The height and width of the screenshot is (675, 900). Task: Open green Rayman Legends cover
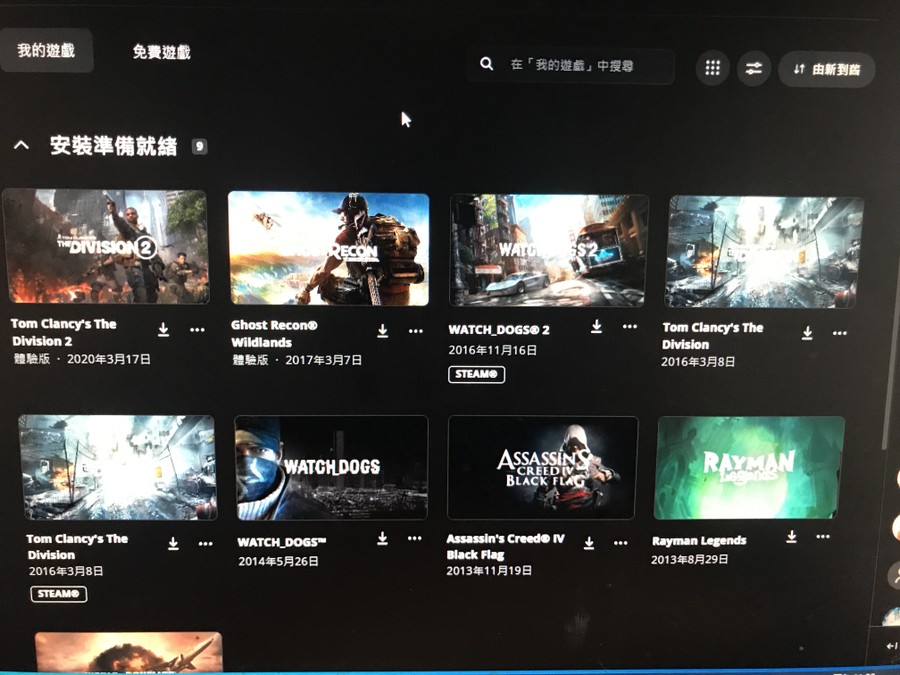pyautogui.click(x=750, y=467)
